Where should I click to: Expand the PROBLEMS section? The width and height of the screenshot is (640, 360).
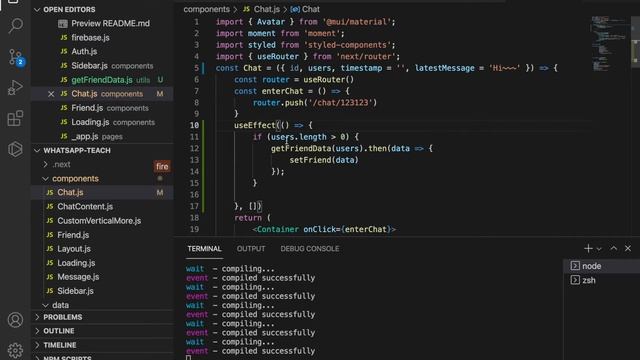coord(102,317)
